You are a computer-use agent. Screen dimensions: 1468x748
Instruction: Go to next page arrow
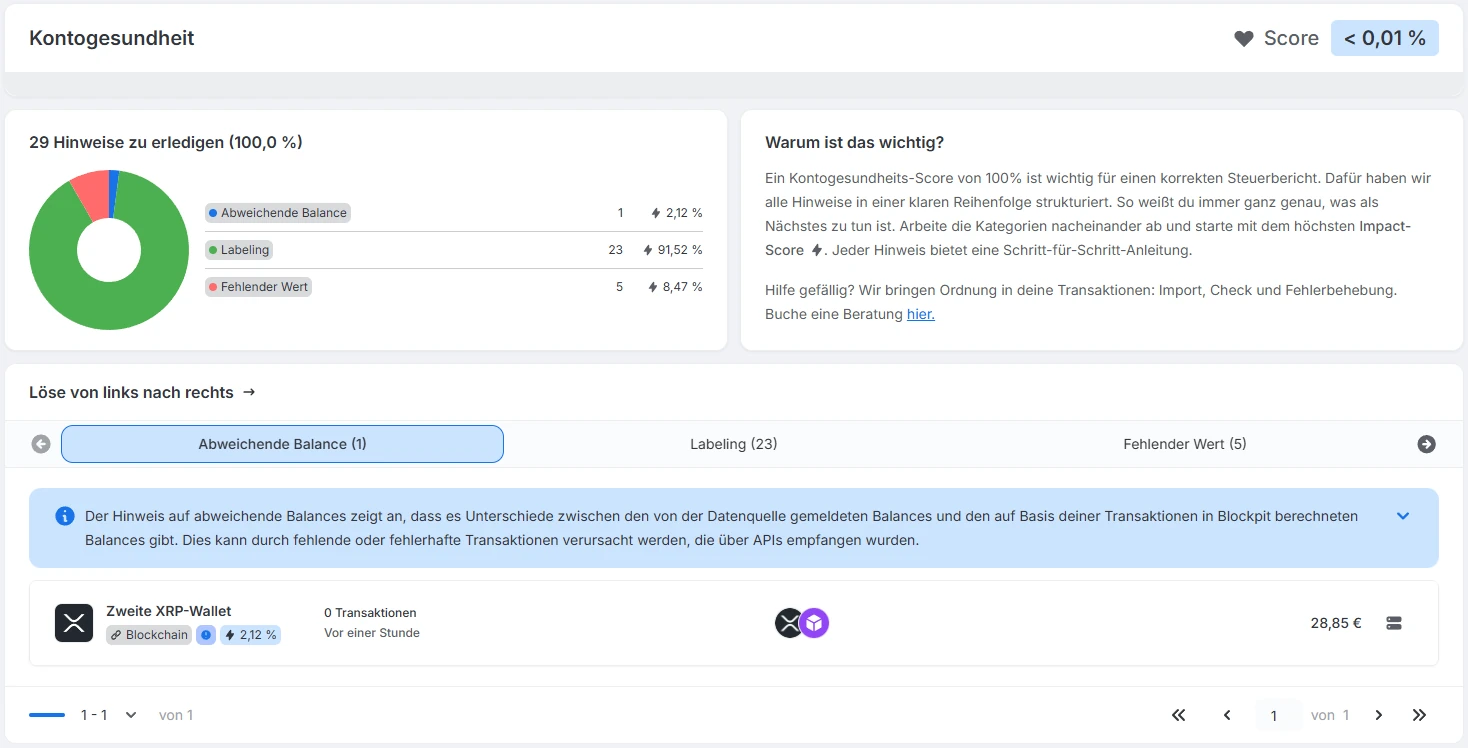point(1378,715)
